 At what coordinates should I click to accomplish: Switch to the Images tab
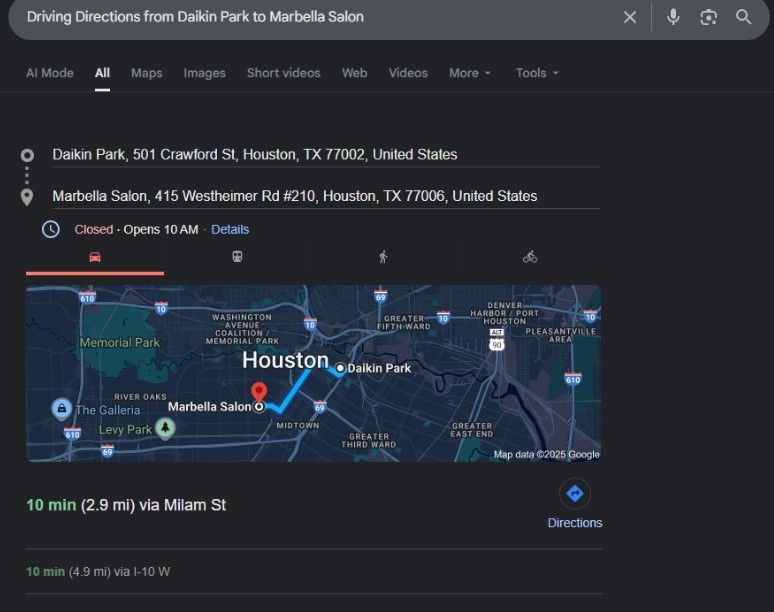(204, 73)
